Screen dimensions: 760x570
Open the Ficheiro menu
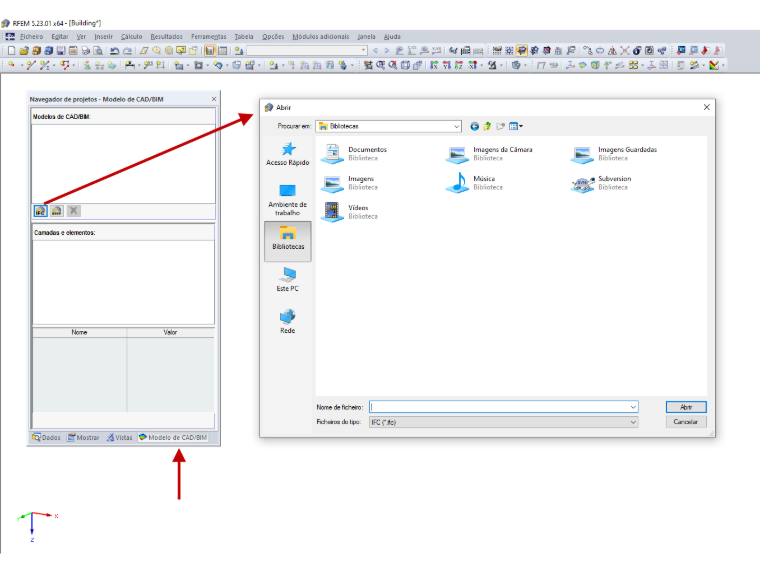click(x=32, y=36)
